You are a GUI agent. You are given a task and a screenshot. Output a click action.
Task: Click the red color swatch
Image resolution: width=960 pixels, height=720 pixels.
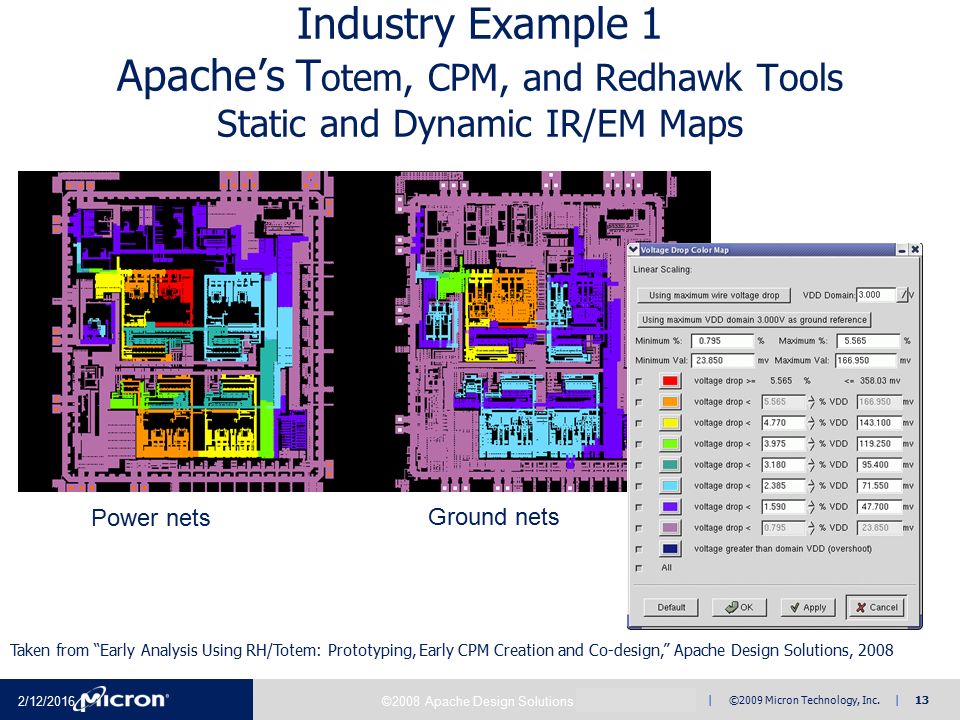coord(670,381)
